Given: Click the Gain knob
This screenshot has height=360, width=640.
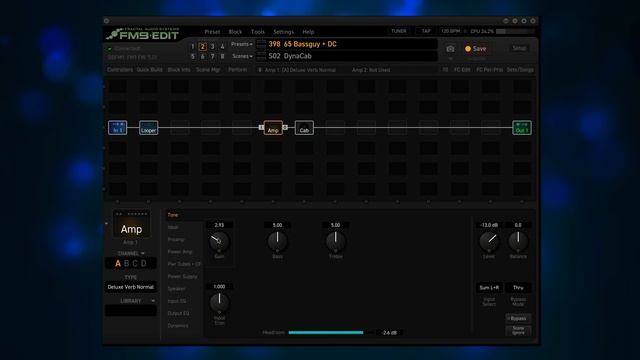Looking at the screenshot, I should pyautogui.click(x=219, y=242).
